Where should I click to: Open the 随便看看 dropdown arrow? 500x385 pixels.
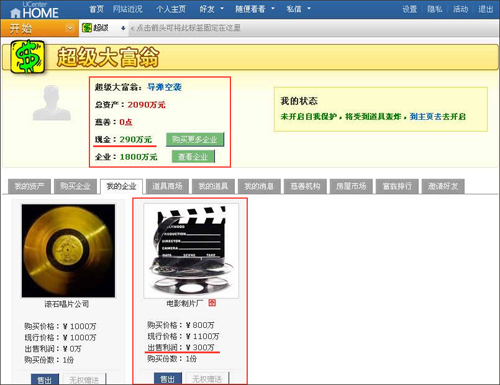pyautogui.click(x=273, y=9)
